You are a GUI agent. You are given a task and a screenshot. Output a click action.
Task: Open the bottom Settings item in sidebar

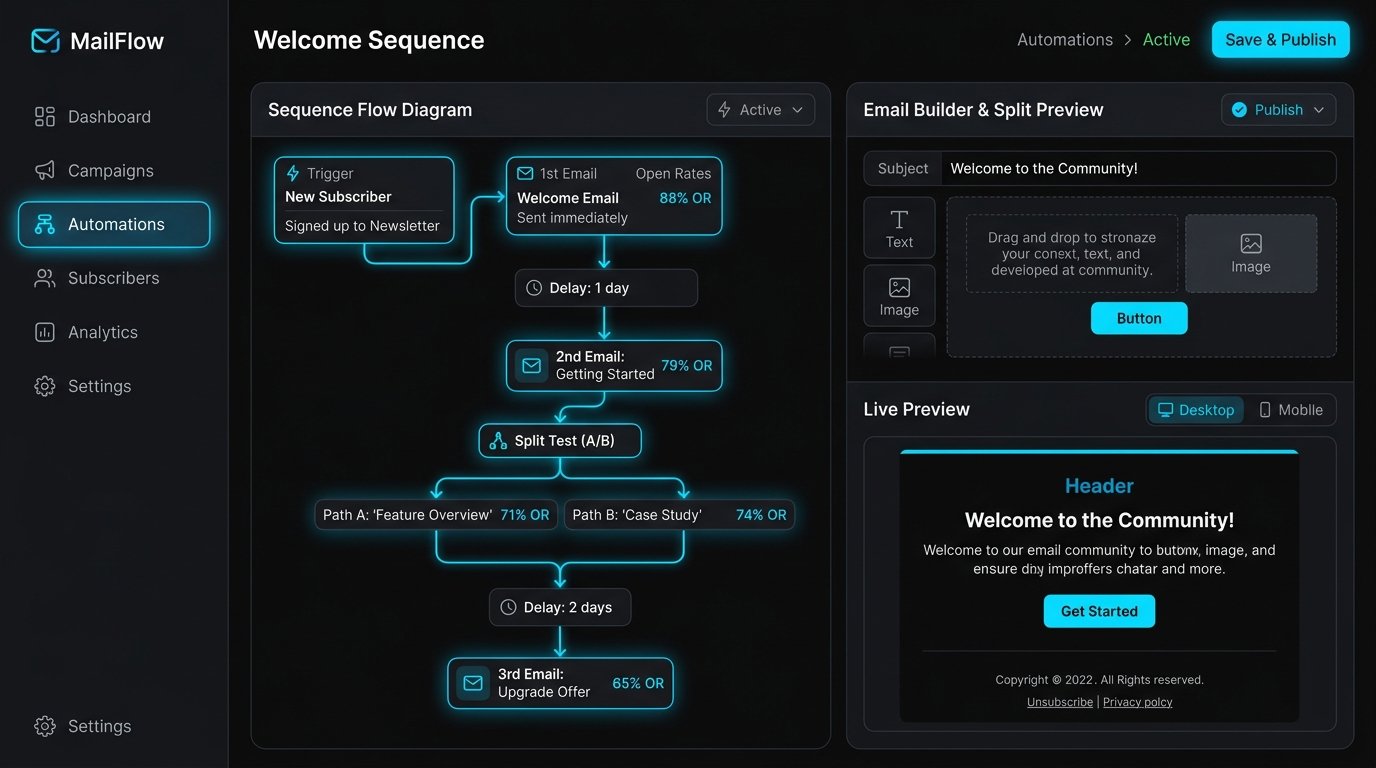[84, 726]
